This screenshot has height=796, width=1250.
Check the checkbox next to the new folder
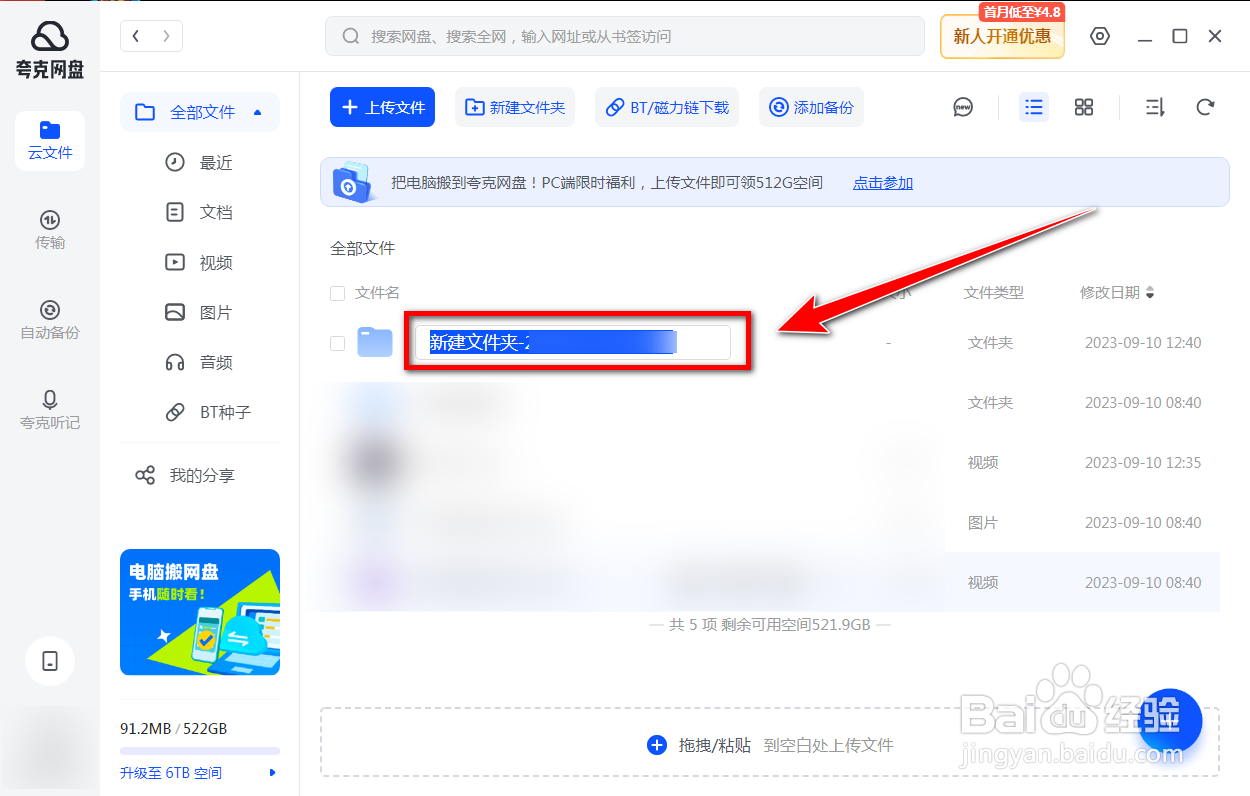pos(337,343)
